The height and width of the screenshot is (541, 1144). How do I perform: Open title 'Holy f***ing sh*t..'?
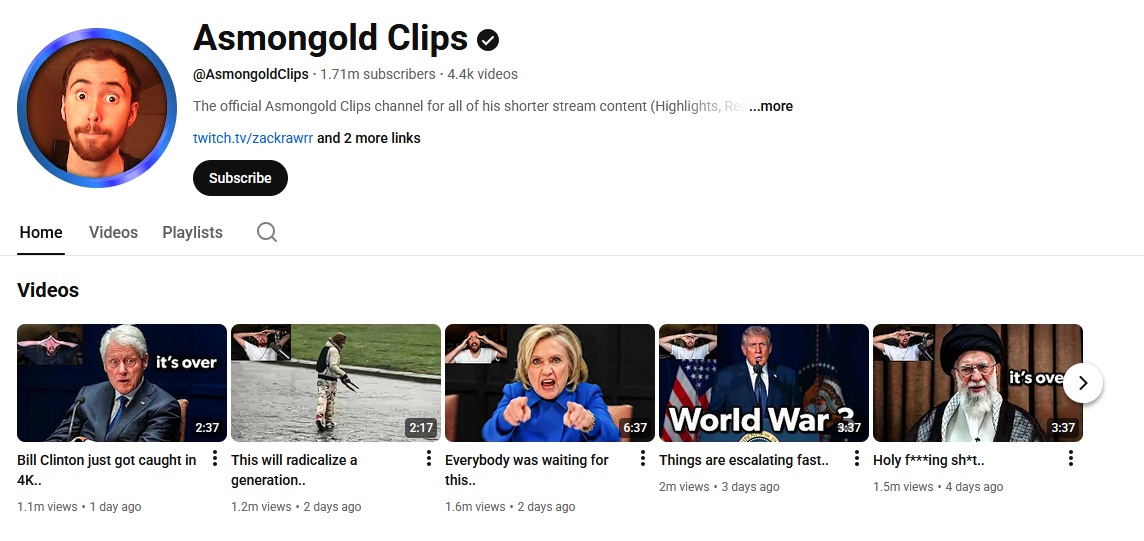[929, 461]
